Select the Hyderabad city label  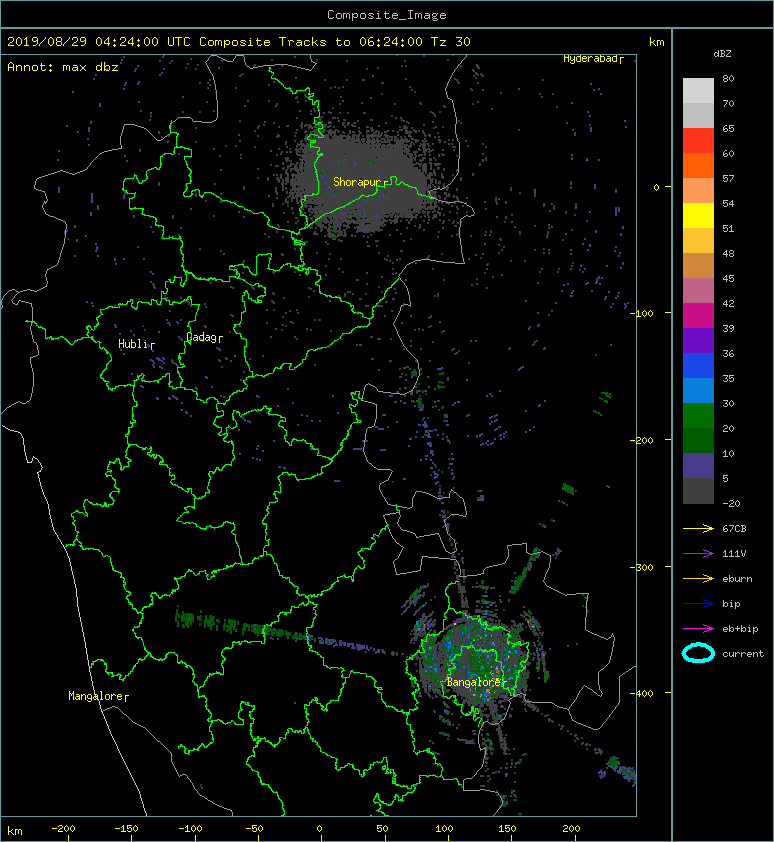[x=593, y=59]
